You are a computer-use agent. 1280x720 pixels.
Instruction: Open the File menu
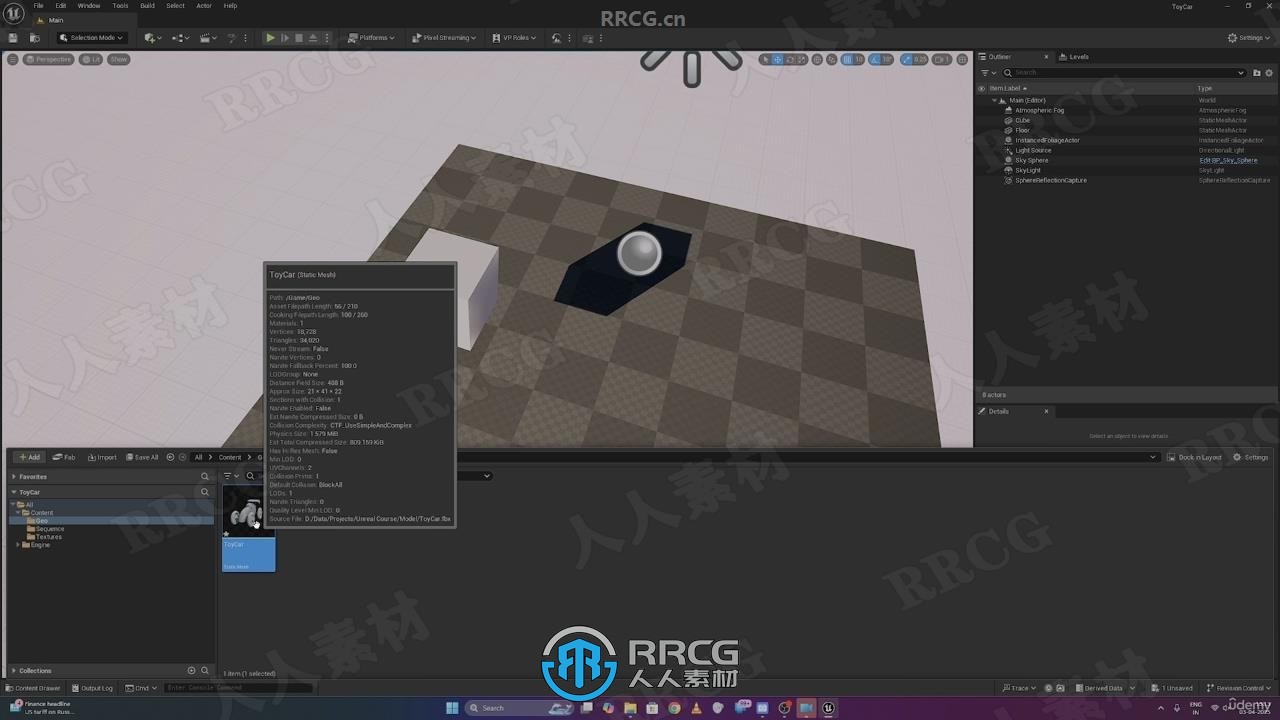pyautogui.click(x=38, y=6)
